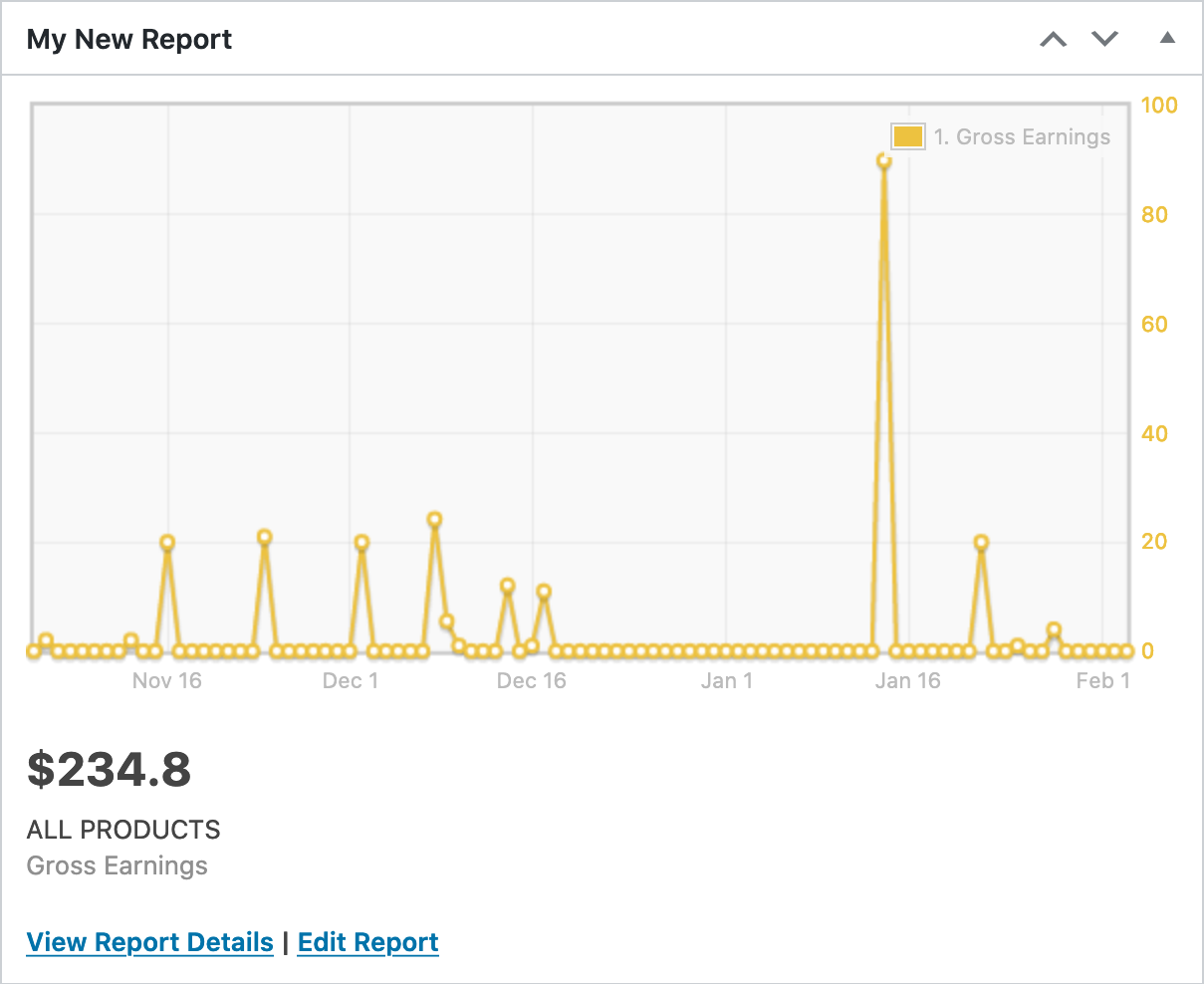Click the data peak just before Dec 16
The image size is (1204, 984).
pyautogui.click(x=508, y=586)
